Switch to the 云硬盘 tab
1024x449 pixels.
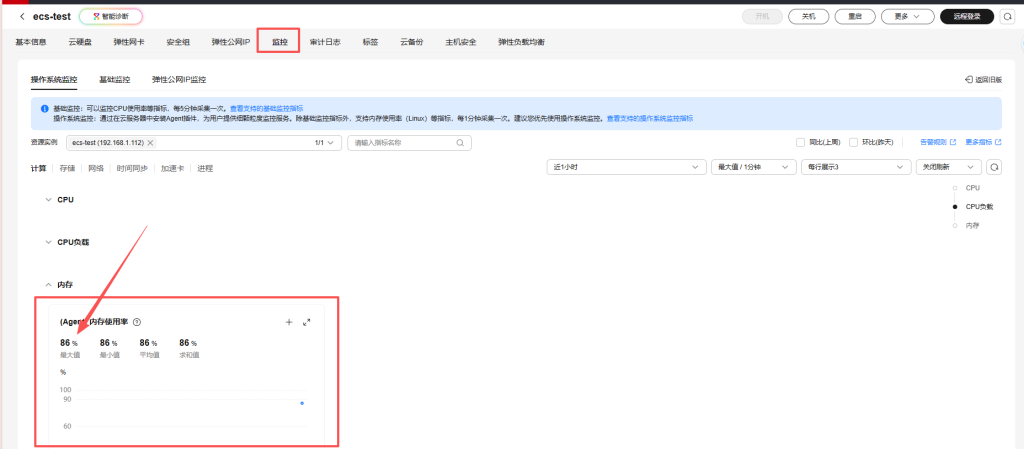pyautogui.click(x=80, y=42)
